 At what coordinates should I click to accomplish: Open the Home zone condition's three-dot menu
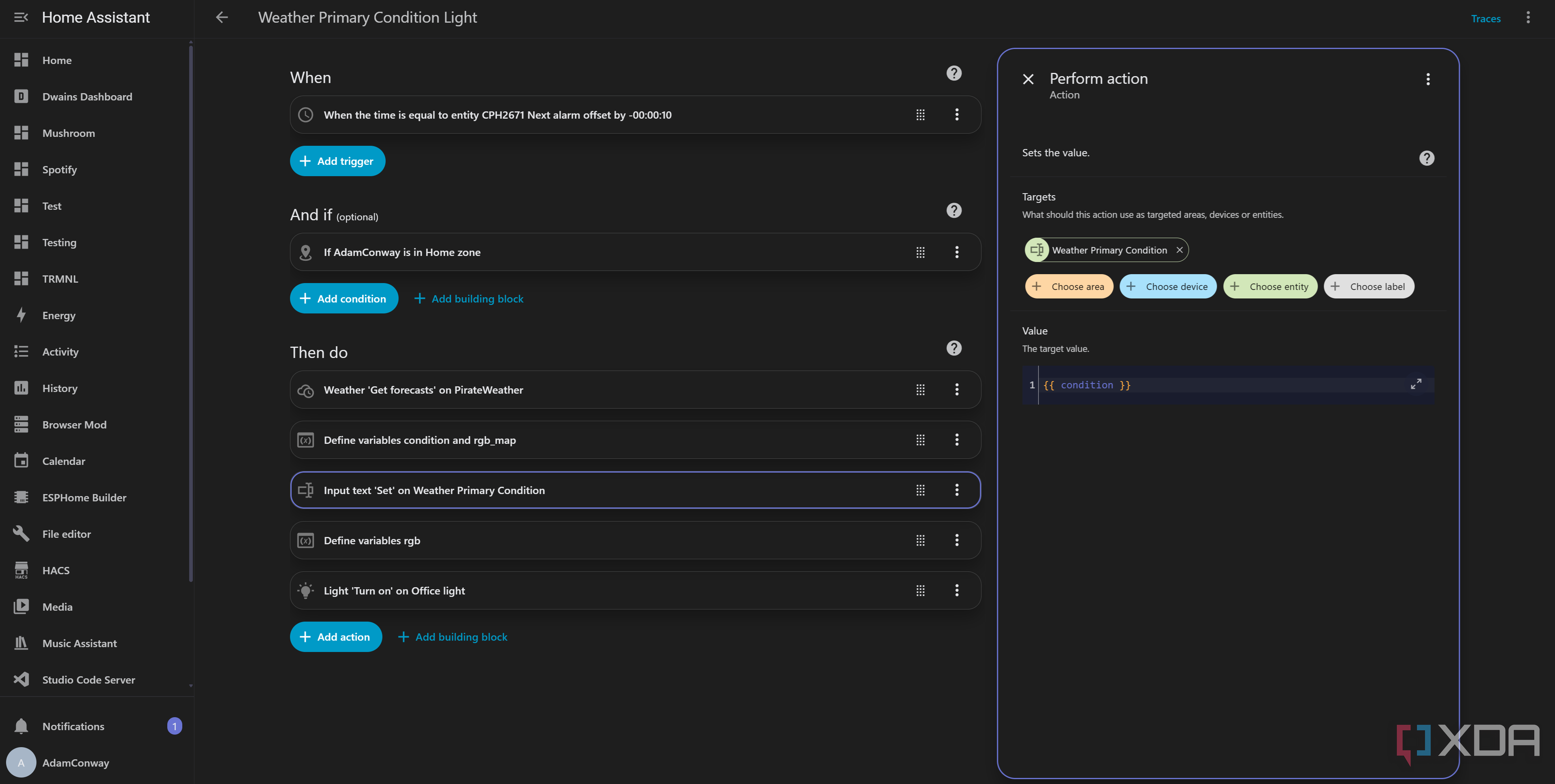coord(957,252)
